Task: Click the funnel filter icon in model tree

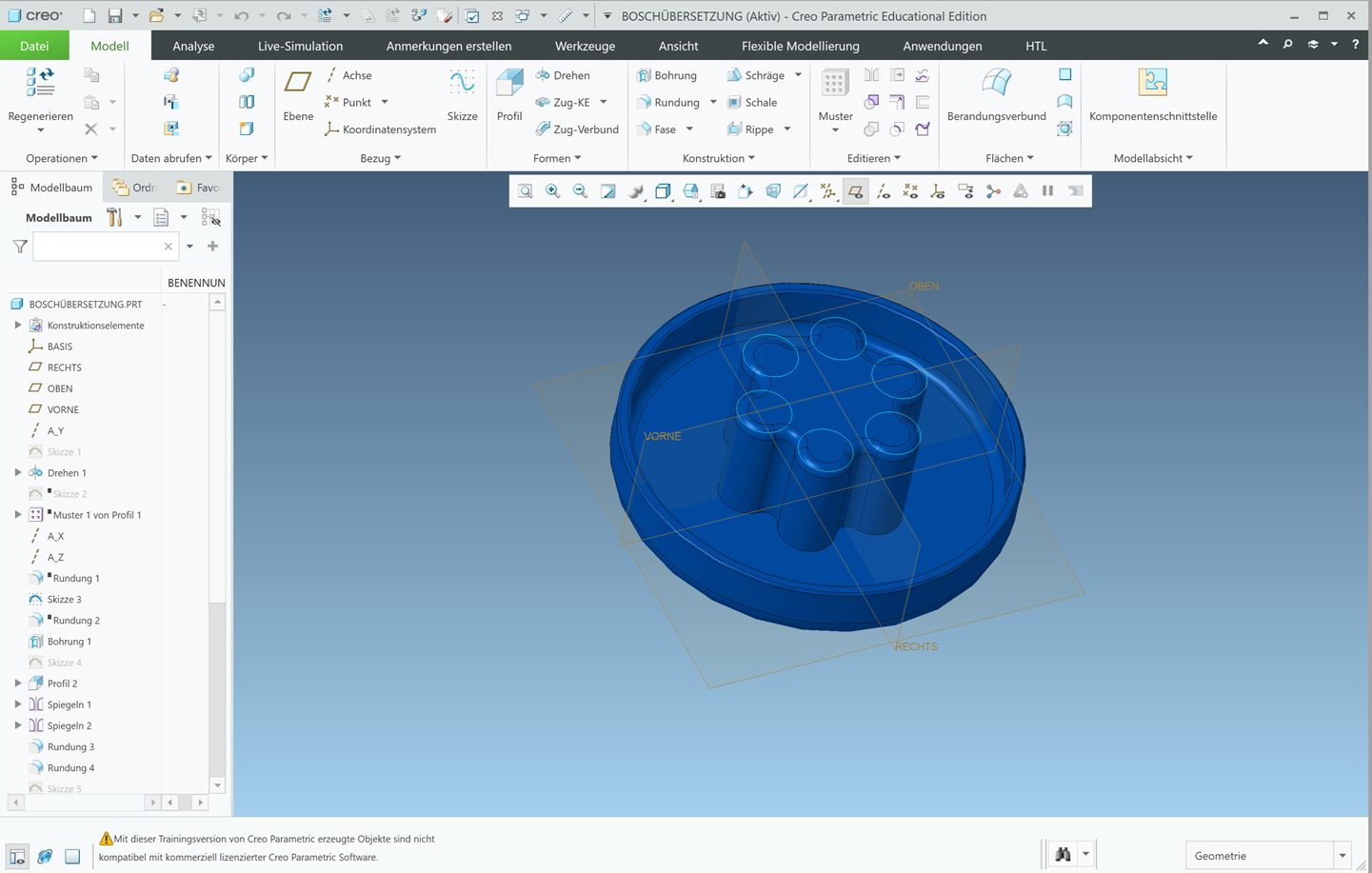Action: pyautogui.click(x=20, y=247)
